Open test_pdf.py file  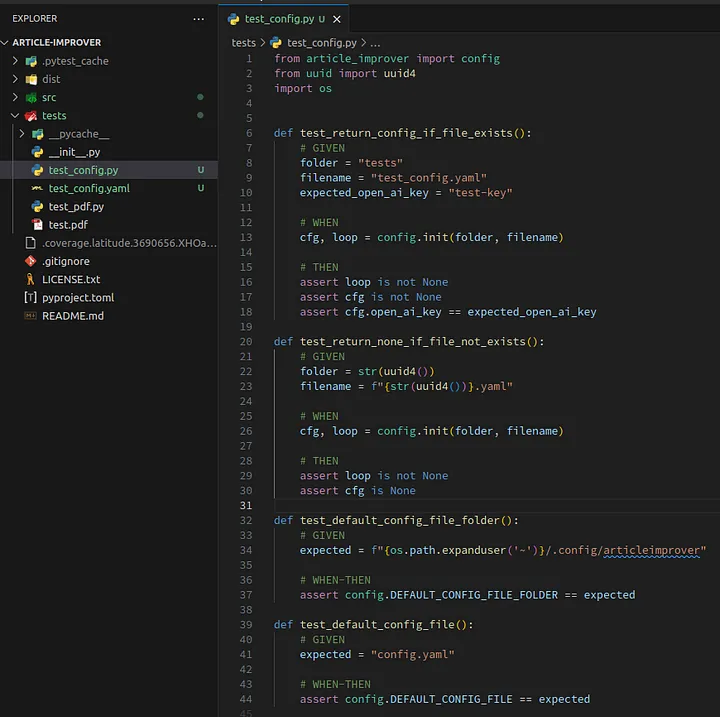(76, 207)
